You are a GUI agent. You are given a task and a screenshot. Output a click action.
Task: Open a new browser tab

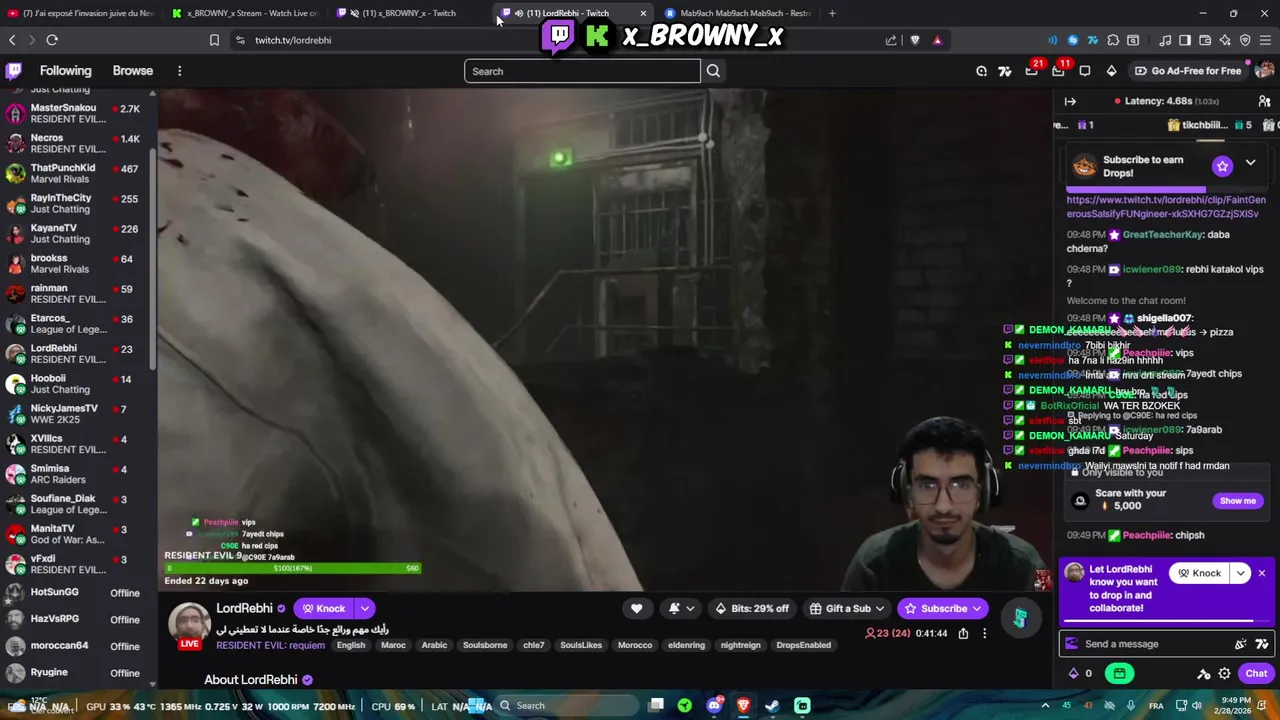[832, 13]
